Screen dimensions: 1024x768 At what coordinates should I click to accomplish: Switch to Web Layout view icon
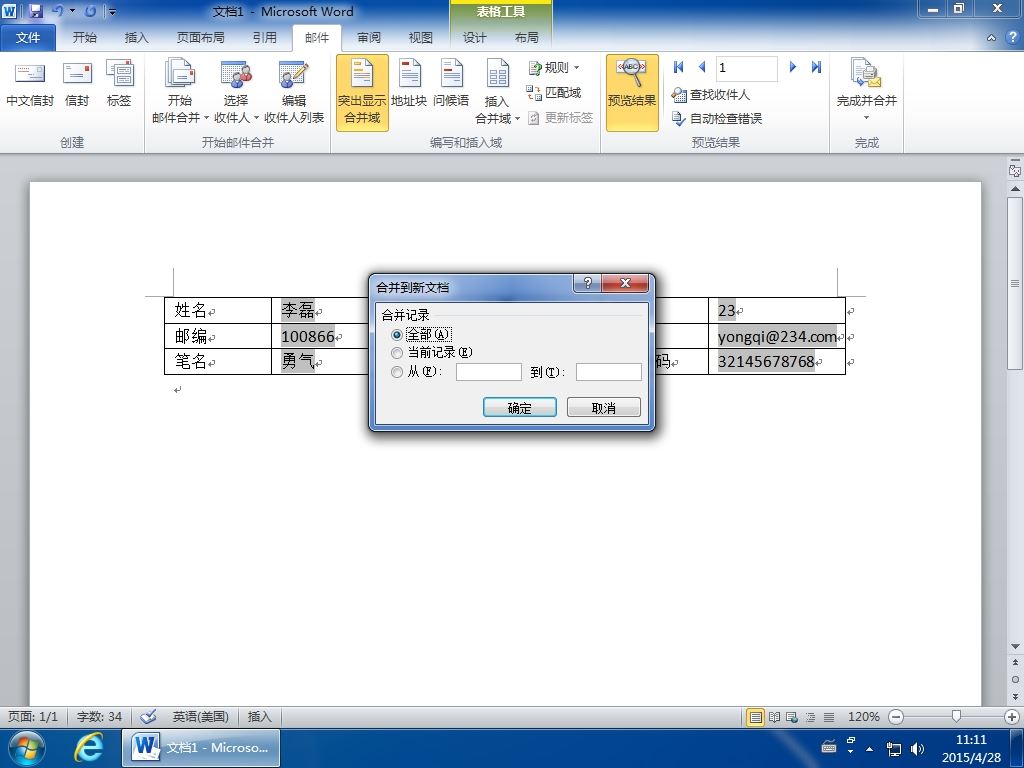(792, 717)
